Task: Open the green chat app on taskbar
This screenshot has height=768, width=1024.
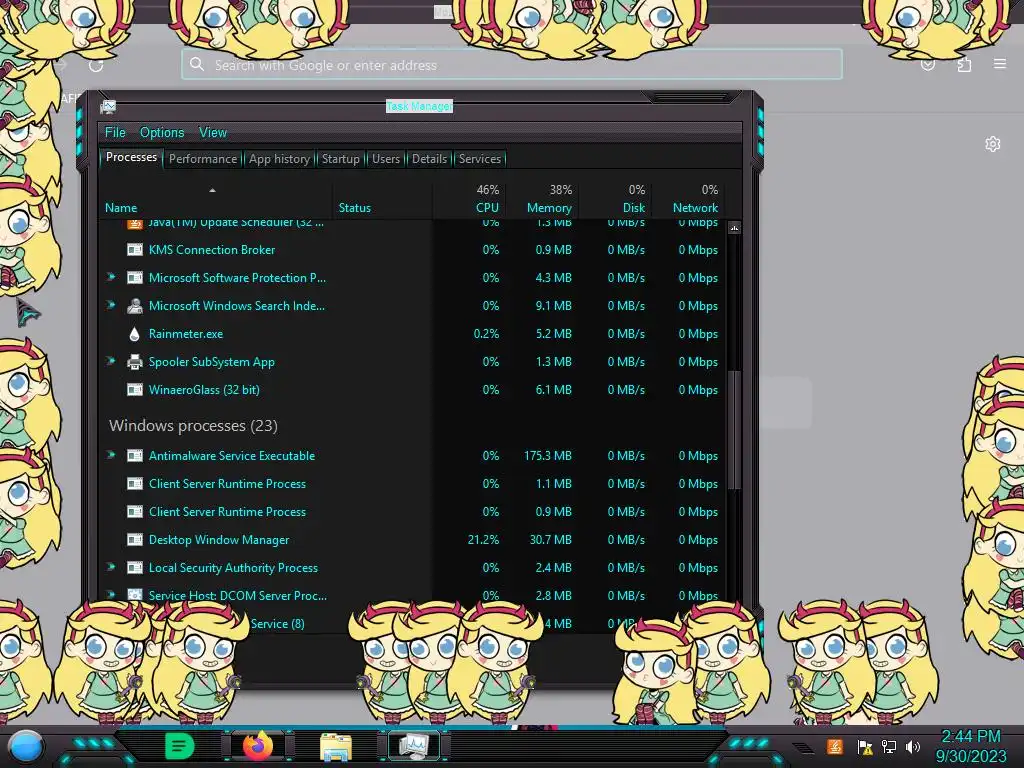Action: [x=179, y=746]
